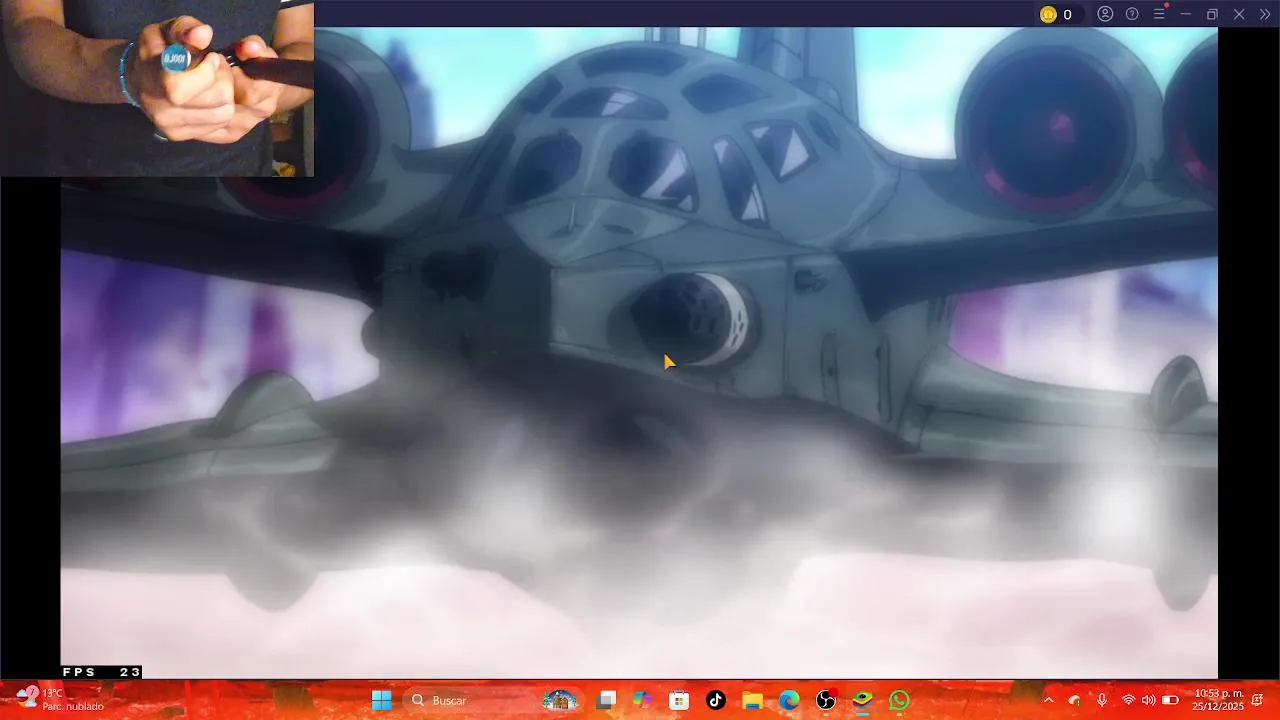The image size is (1280, 720).
Task: Click the cloud sync tray icon
Action: [1075, 700]
